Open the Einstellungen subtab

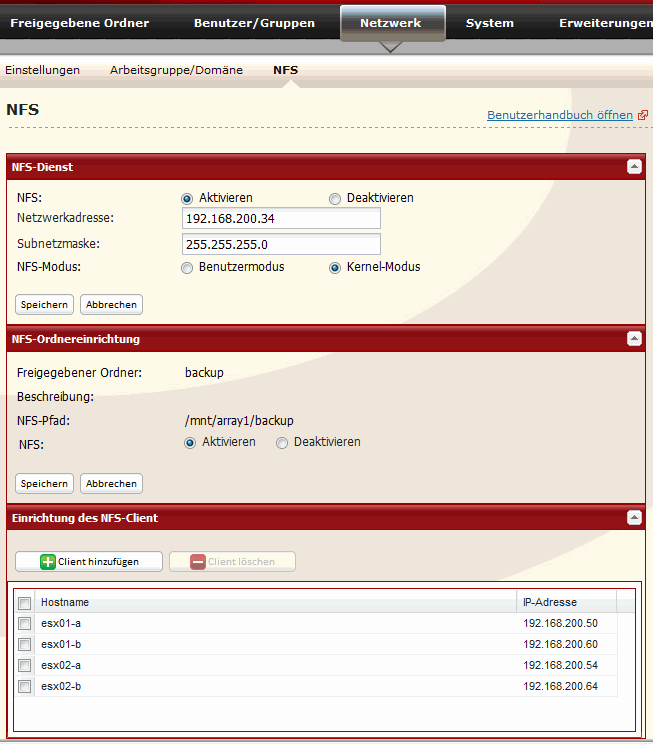point(42,70)
